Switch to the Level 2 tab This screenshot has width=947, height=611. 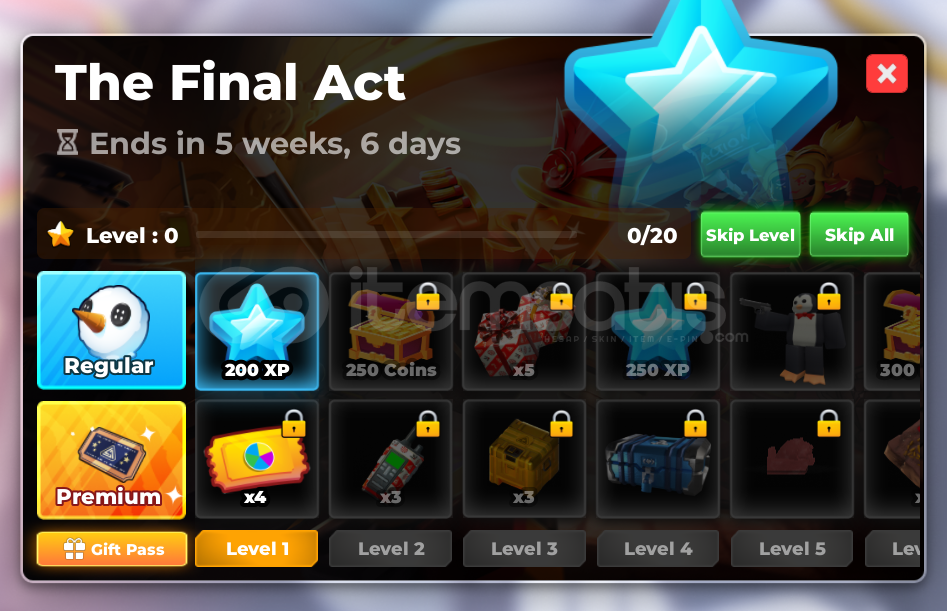tap(391, 548)
